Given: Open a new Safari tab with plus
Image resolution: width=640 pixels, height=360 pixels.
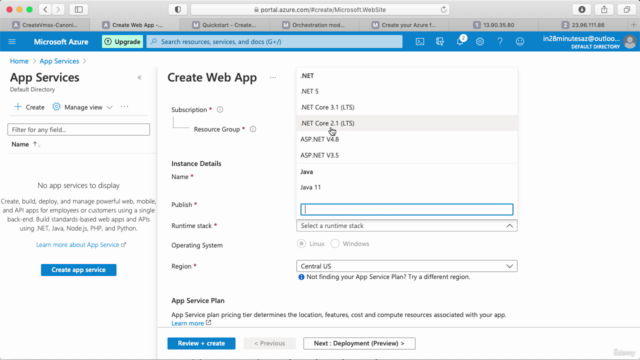Looking at the screenshot, I should point(633,25).
